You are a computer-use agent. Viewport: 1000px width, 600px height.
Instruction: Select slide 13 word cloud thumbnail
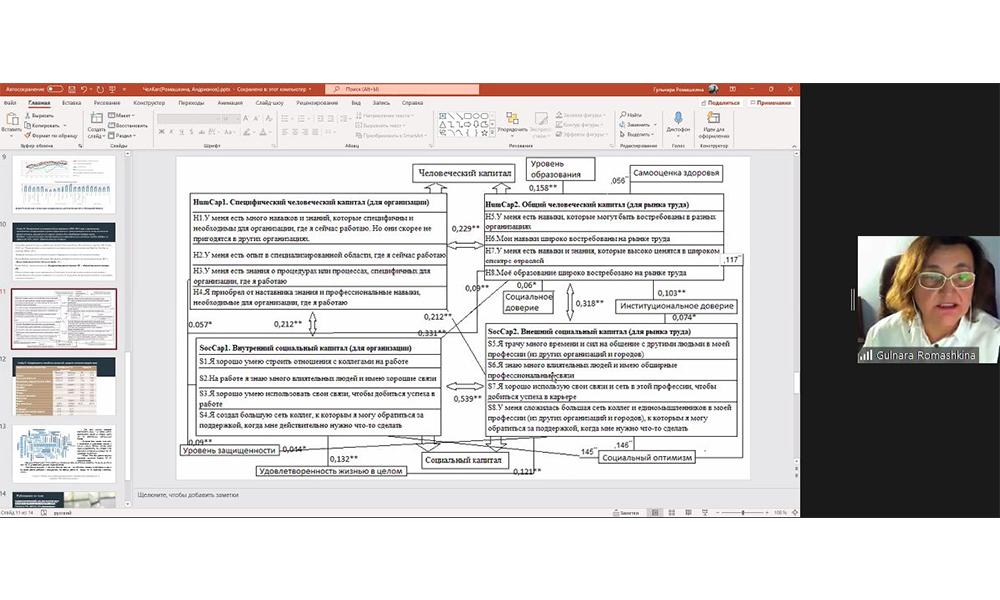[64, 454]
